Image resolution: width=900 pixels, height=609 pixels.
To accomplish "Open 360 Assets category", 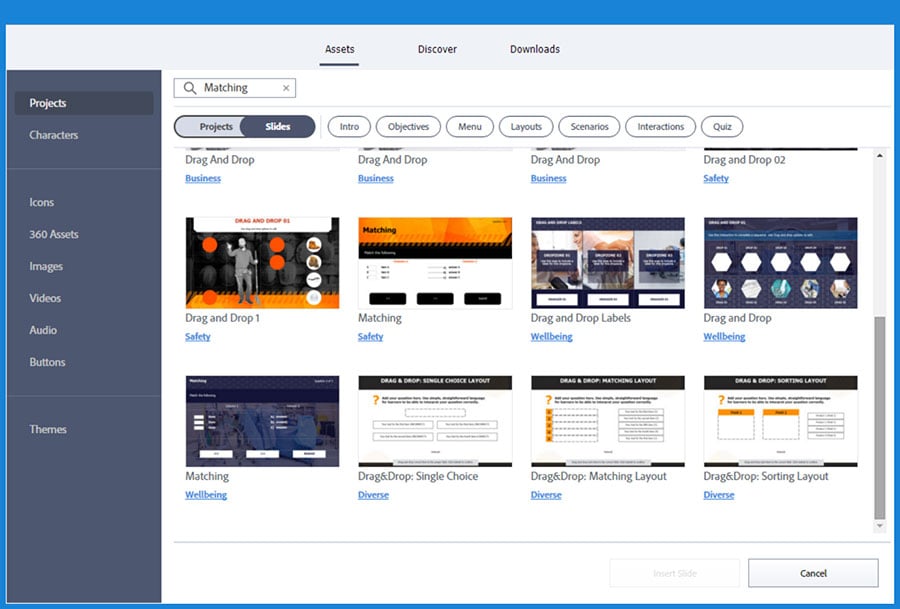I will (53, 234).
